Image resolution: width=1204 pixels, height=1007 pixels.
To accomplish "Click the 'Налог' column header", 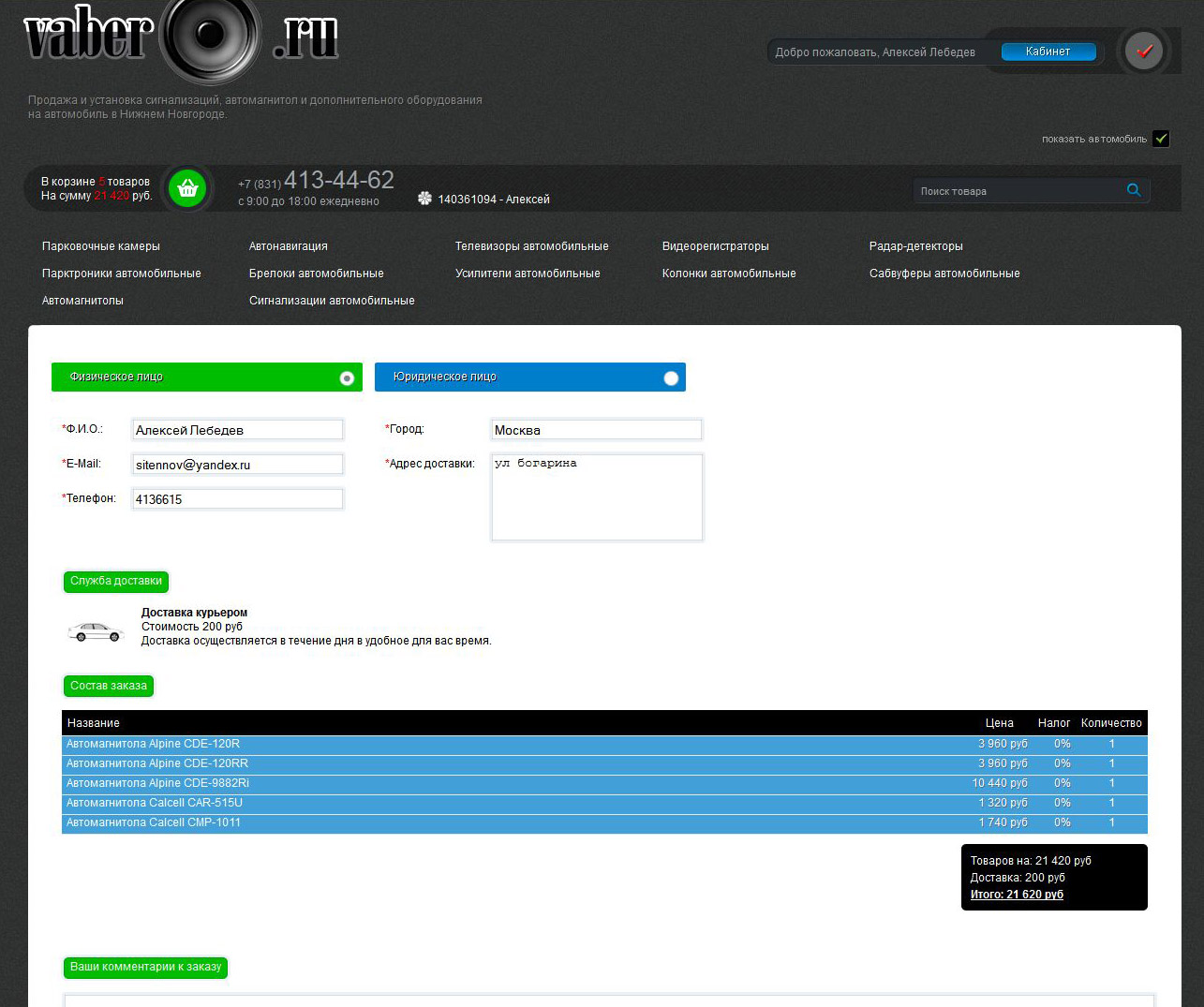I will (x=1054, y=723).
